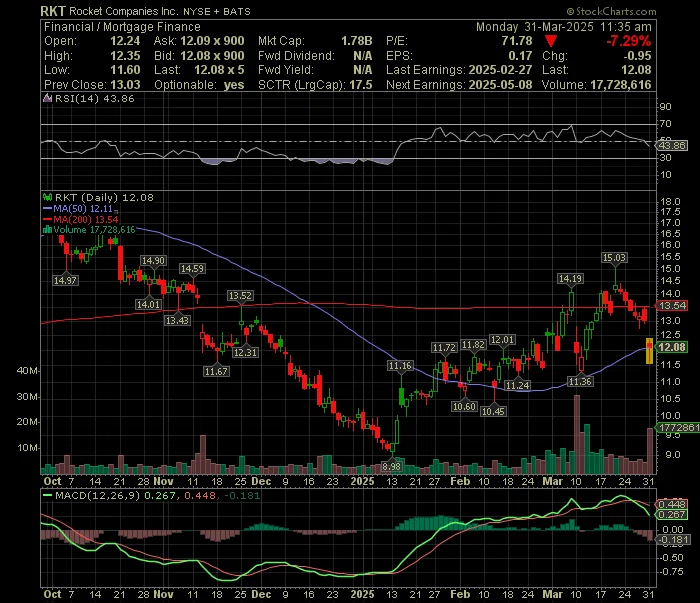Click the 40M volume axis label
Screen dimensions: 700x603
pyautogui.click(x=27, y=371)
